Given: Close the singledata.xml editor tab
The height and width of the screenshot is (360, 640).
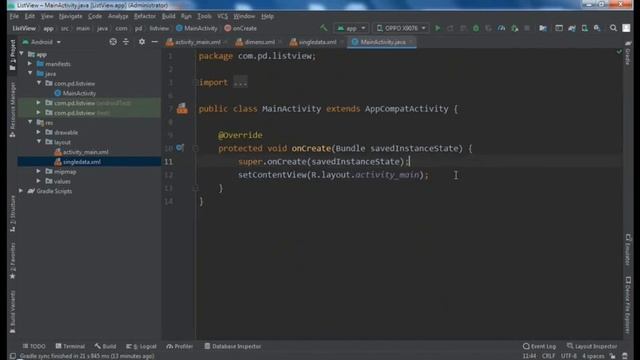Looking at the screenshot, I should [x=342, y=42].
